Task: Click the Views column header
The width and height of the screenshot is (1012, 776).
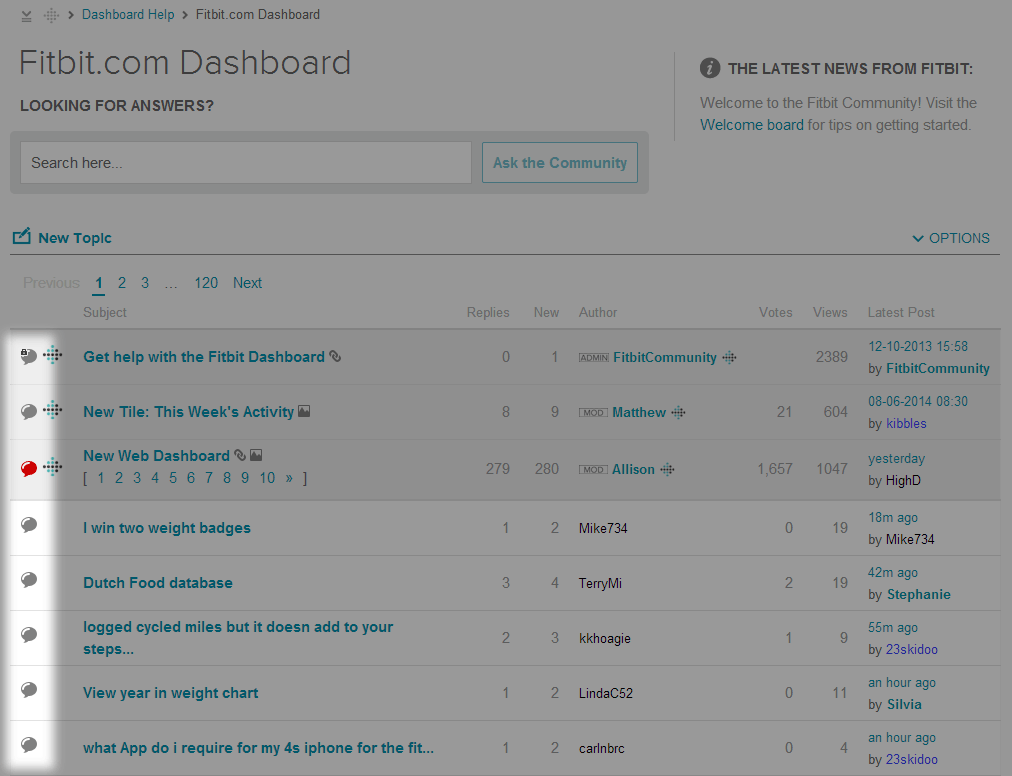Action: (830, 312)
